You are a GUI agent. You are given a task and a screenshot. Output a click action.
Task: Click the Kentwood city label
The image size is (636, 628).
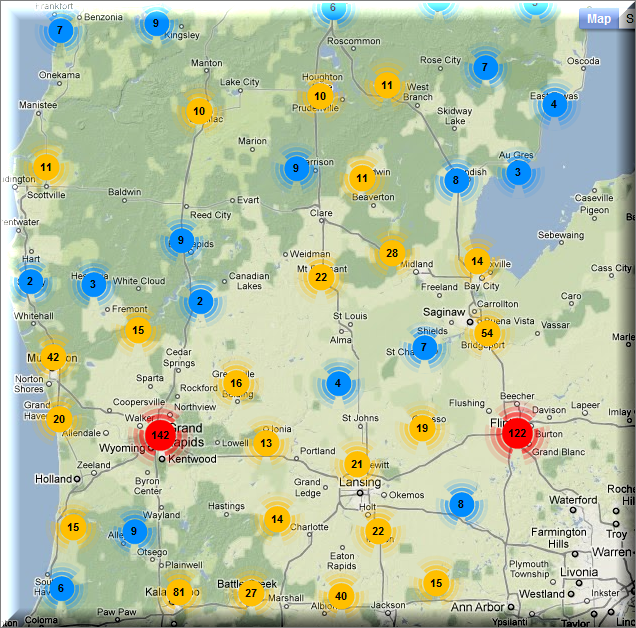(x=192, y=459)
